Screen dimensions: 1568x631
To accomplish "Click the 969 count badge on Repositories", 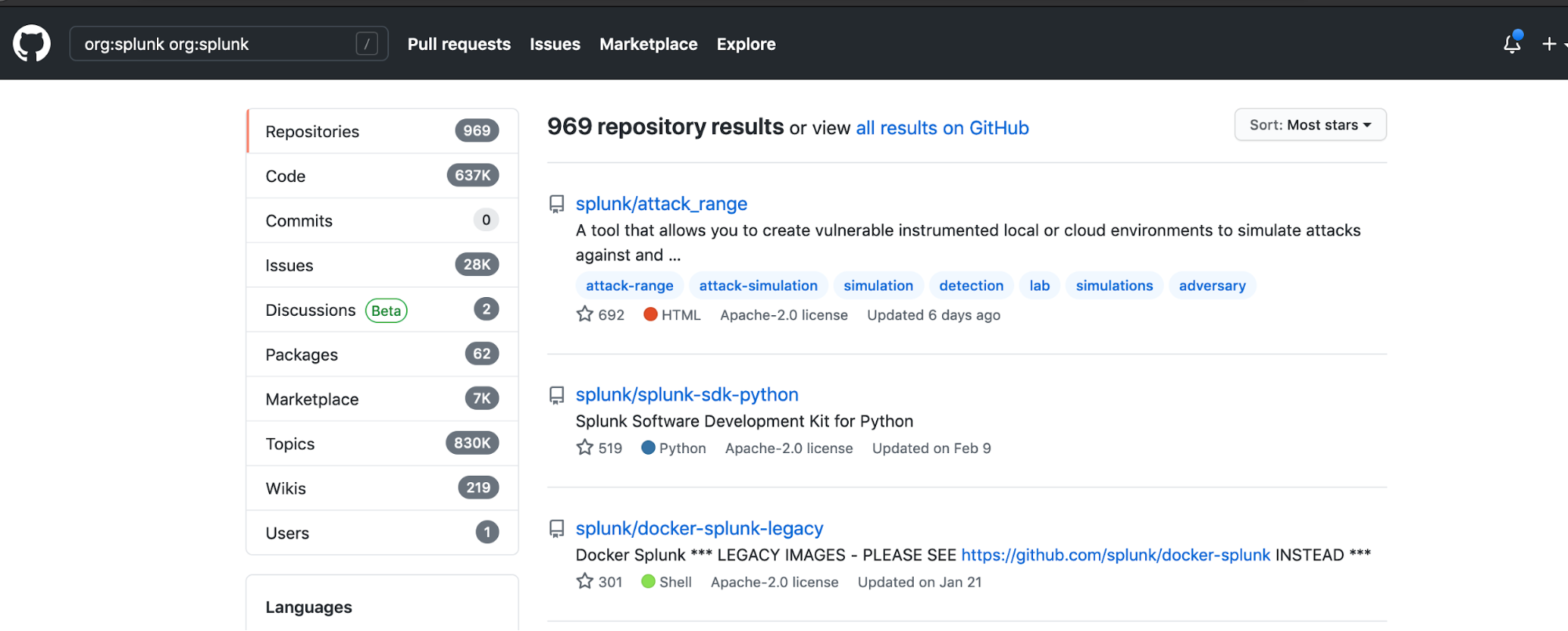I will (477, 131).
